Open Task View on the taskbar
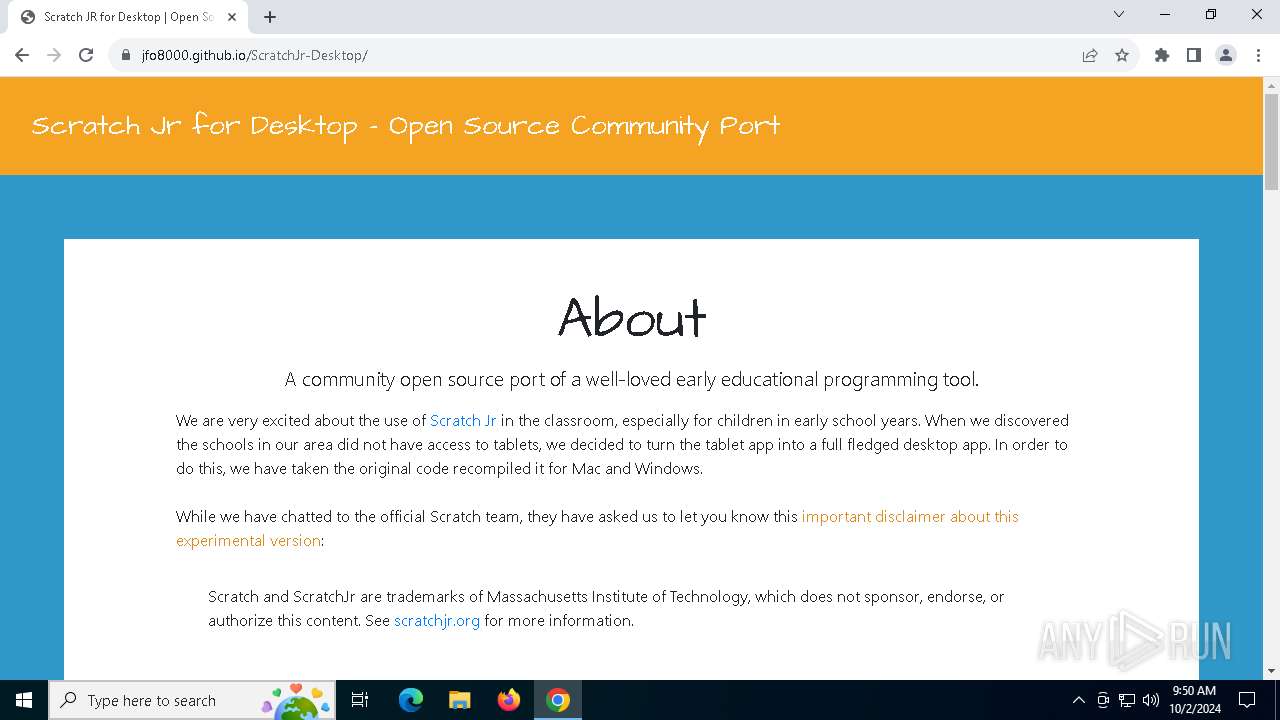 coord(360,700)
